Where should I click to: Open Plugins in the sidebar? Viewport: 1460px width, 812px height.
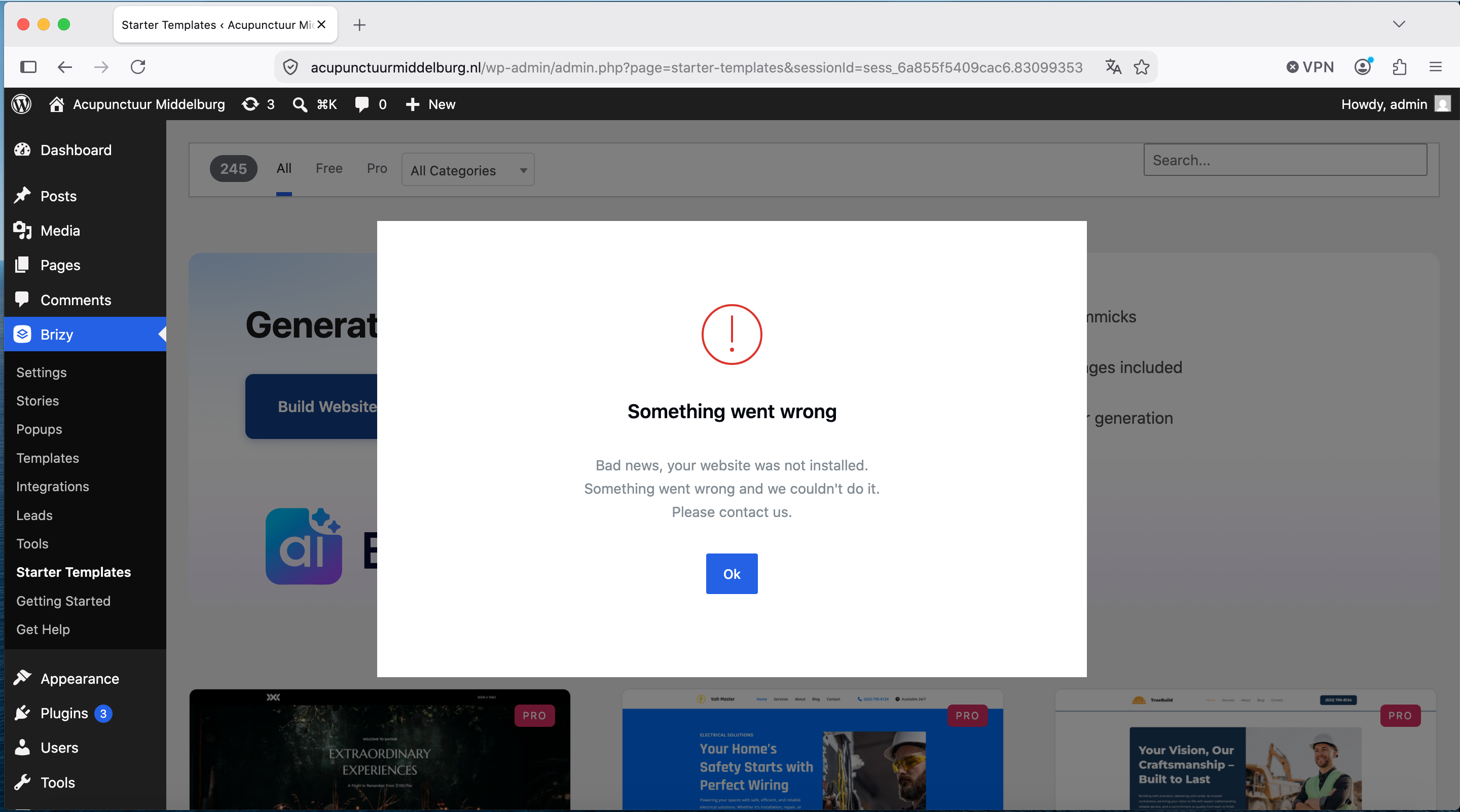click(85, 713)
